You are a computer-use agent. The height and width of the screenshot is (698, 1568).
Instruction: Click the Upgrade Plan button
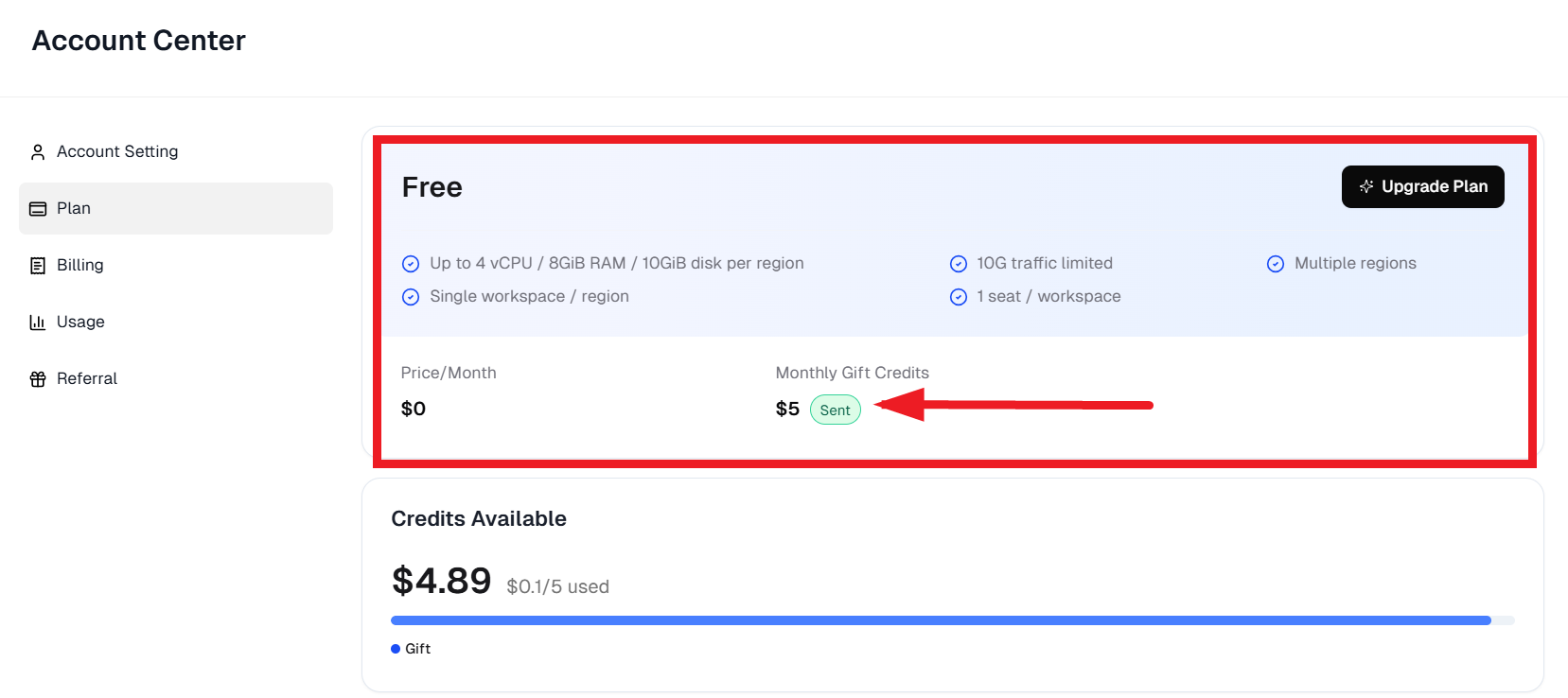click(1422, 186)
